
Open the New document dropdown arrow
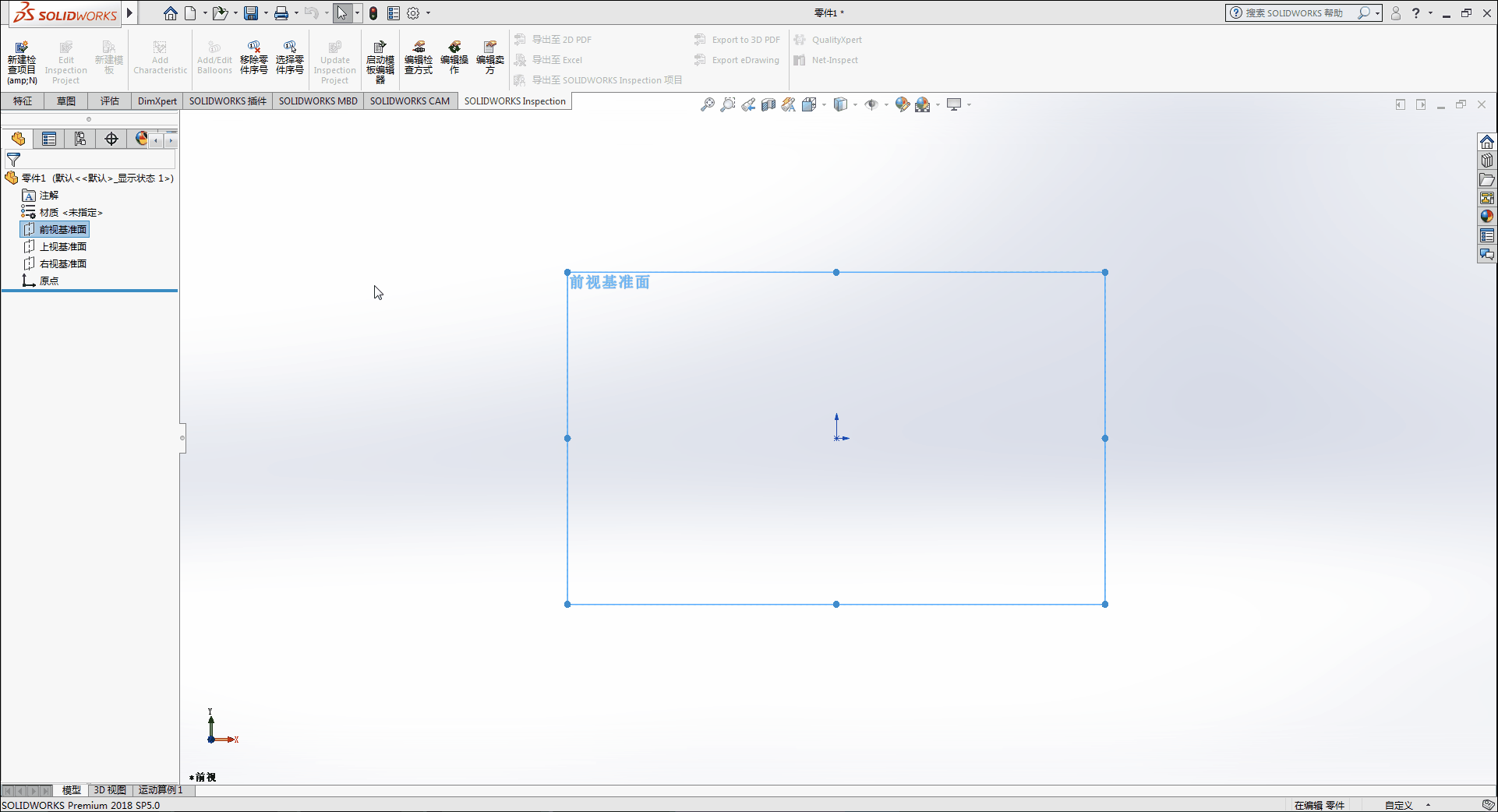(204, 13)
